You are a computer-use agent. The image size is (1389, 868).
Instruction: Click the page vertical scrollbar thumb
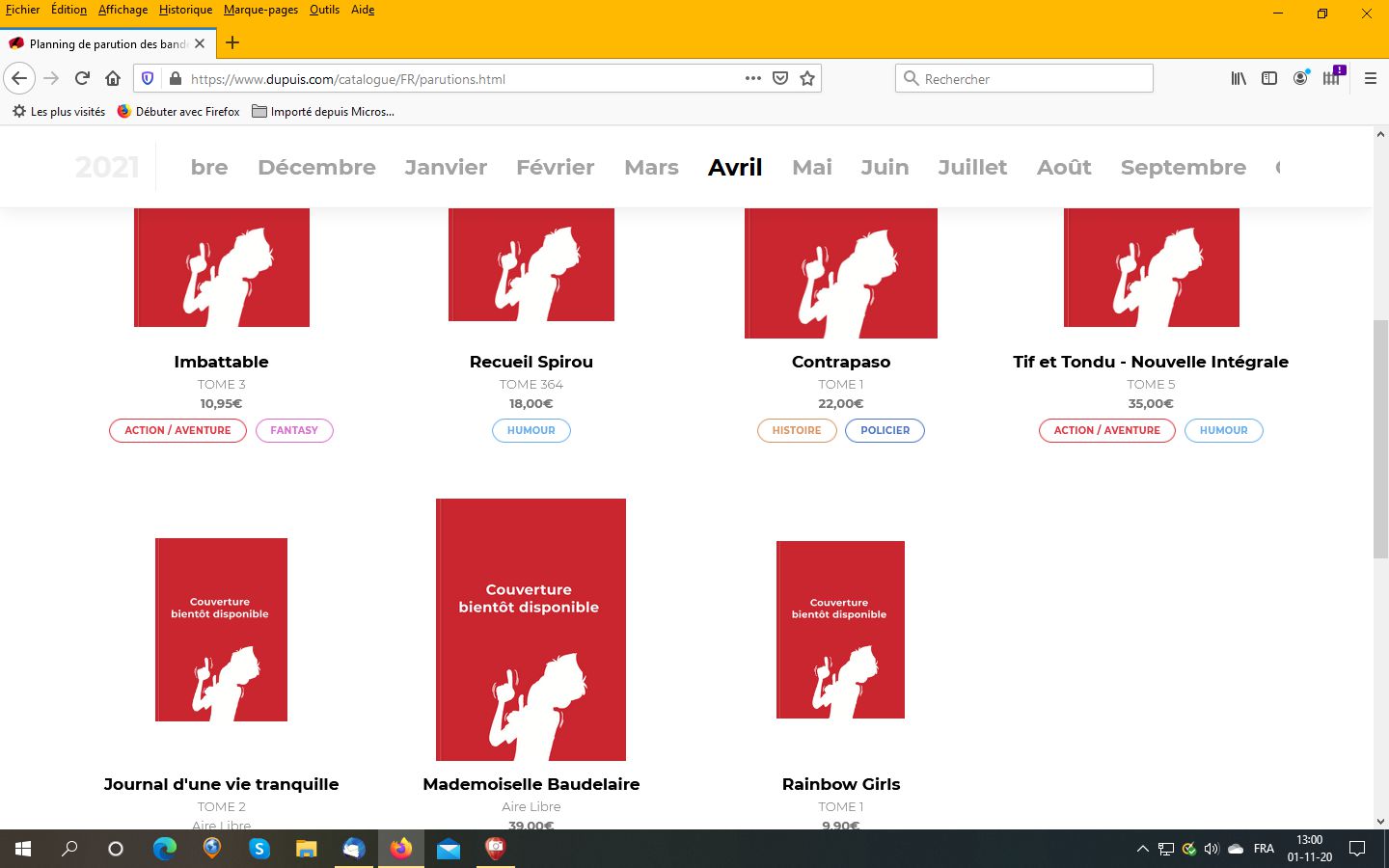pos(1380,439)
